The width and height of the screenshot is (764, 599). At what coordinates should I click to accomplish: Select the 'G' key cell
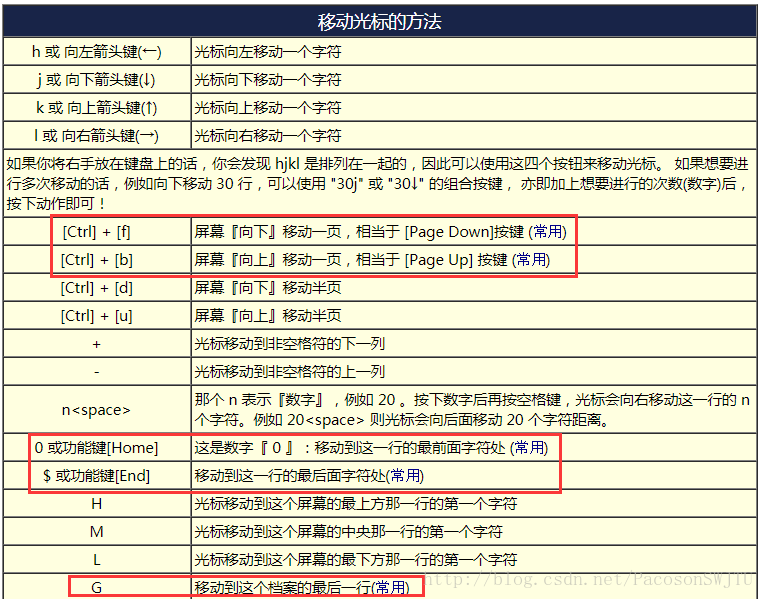tap(97, 587)
